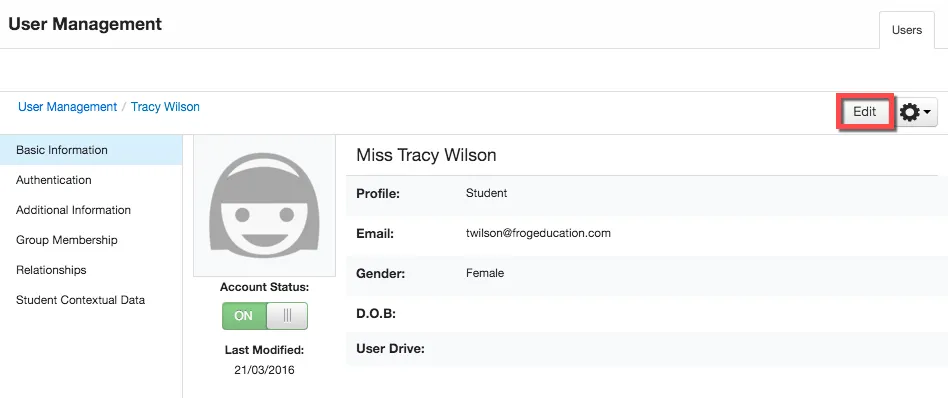
Task: Click the Female gender value
Action: coord(485,273)
